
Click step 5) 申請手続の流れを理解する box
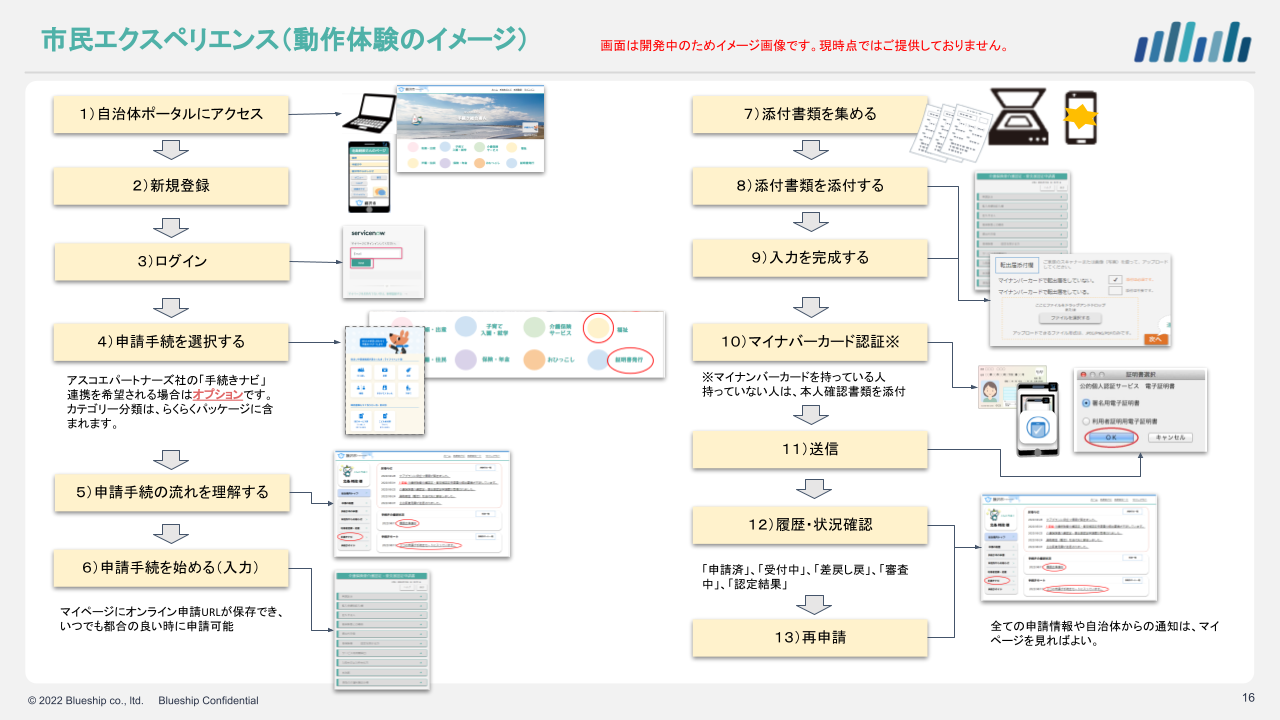pyautogui.click(x=173, y=493)
